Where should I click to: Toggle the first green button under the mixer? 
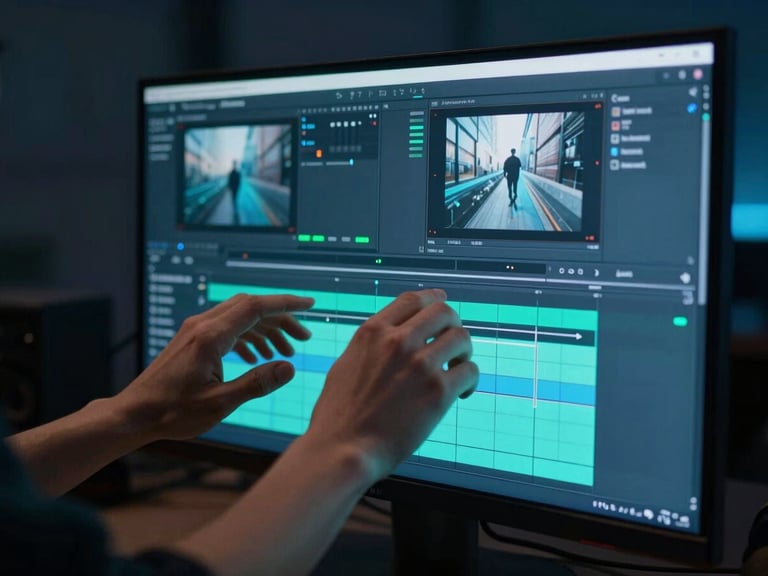tap(304, 239)
